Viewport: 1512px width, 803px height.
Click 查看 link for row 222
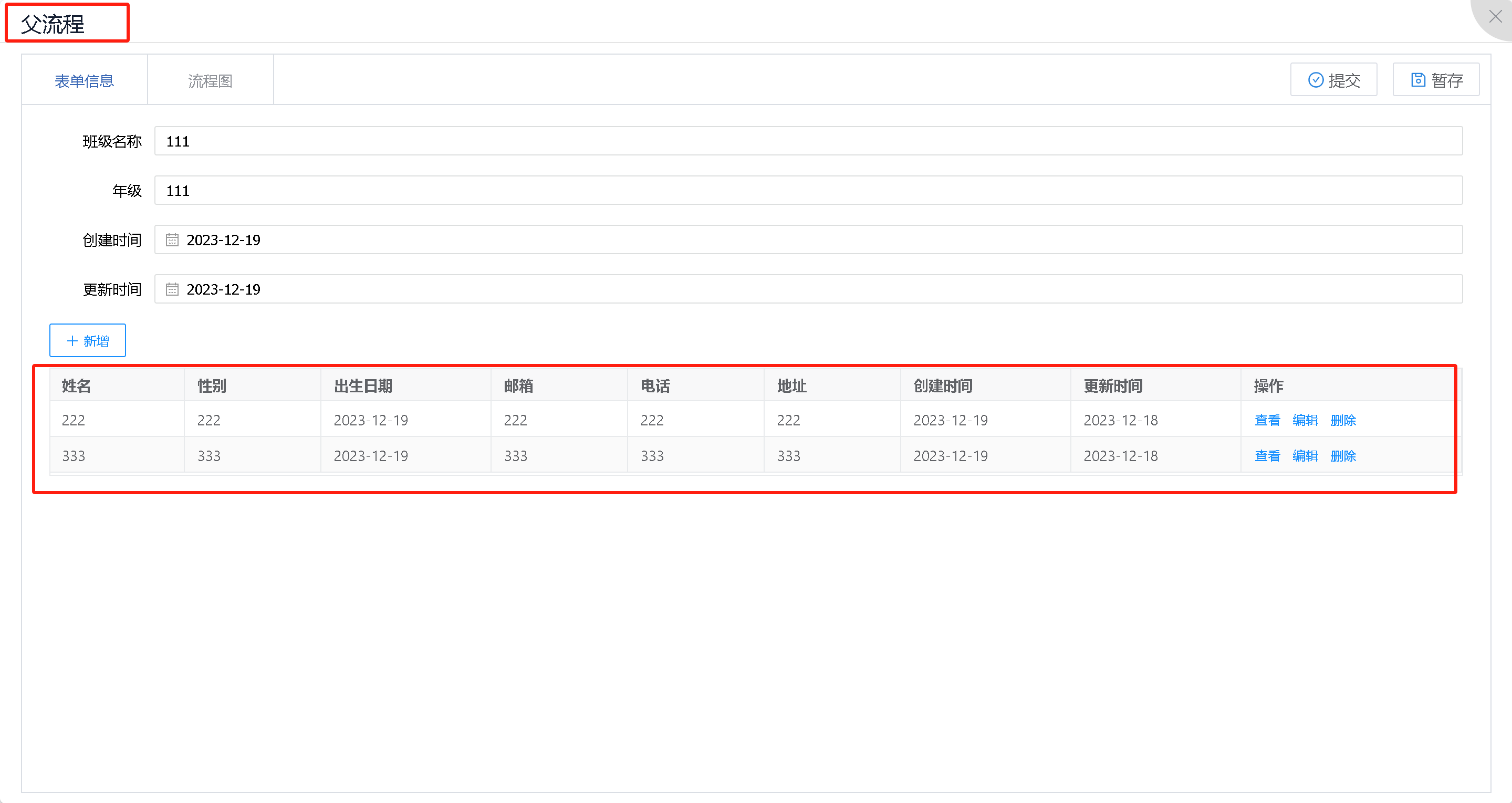(x=1267, y=420)
